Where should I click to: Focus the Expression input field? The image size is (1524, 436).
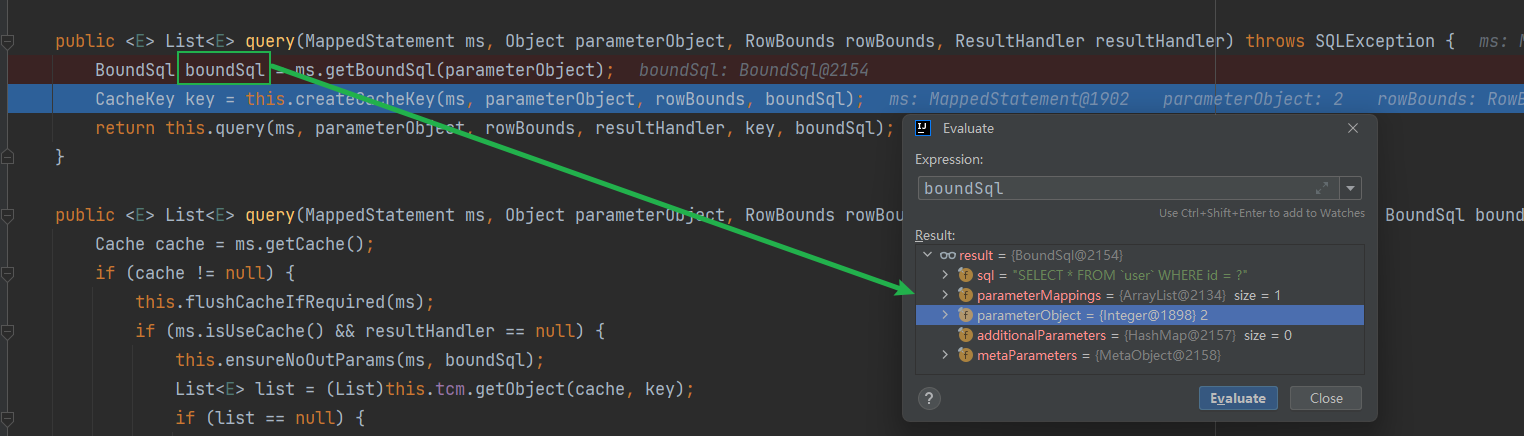[x=1110, y=188]
